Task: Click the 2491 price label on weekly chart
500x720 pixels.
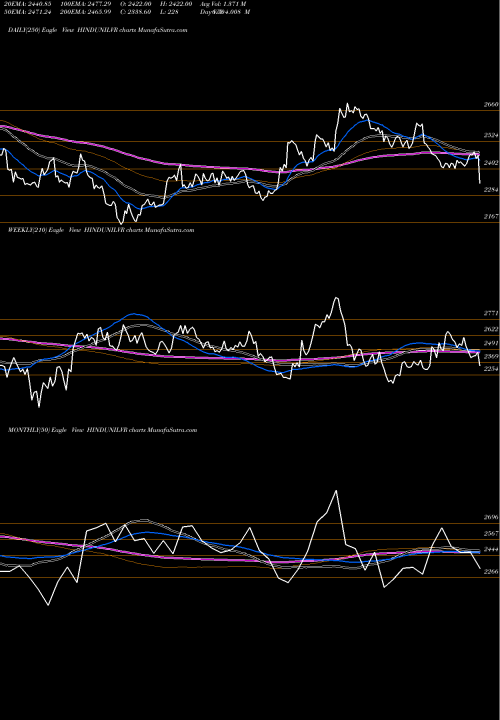Action: coord(491,343)
